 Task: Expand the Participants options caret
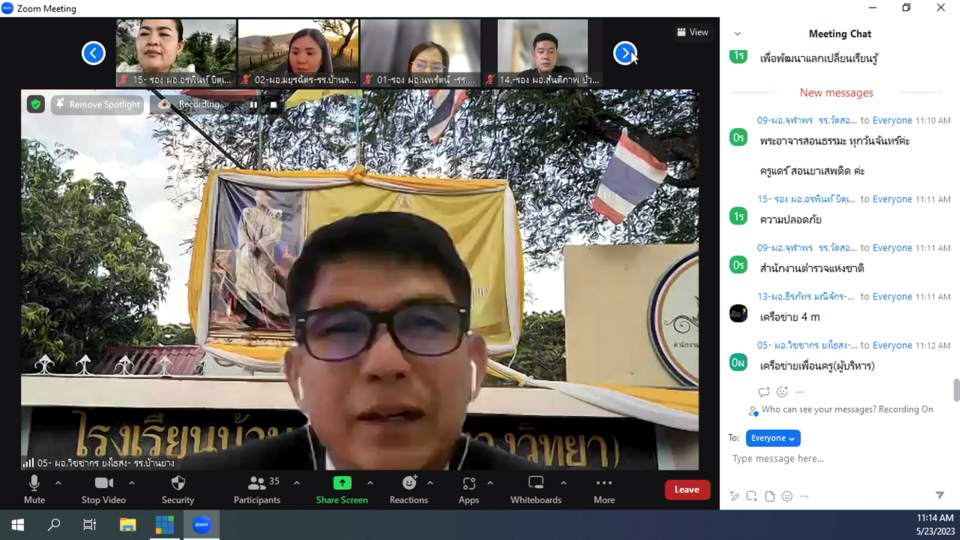(297, 483)
